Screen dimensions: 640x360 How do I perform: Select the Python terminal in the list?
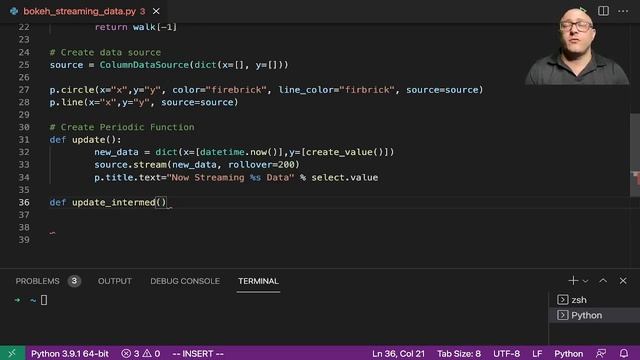pyautogui.click(x=594, y=315)
